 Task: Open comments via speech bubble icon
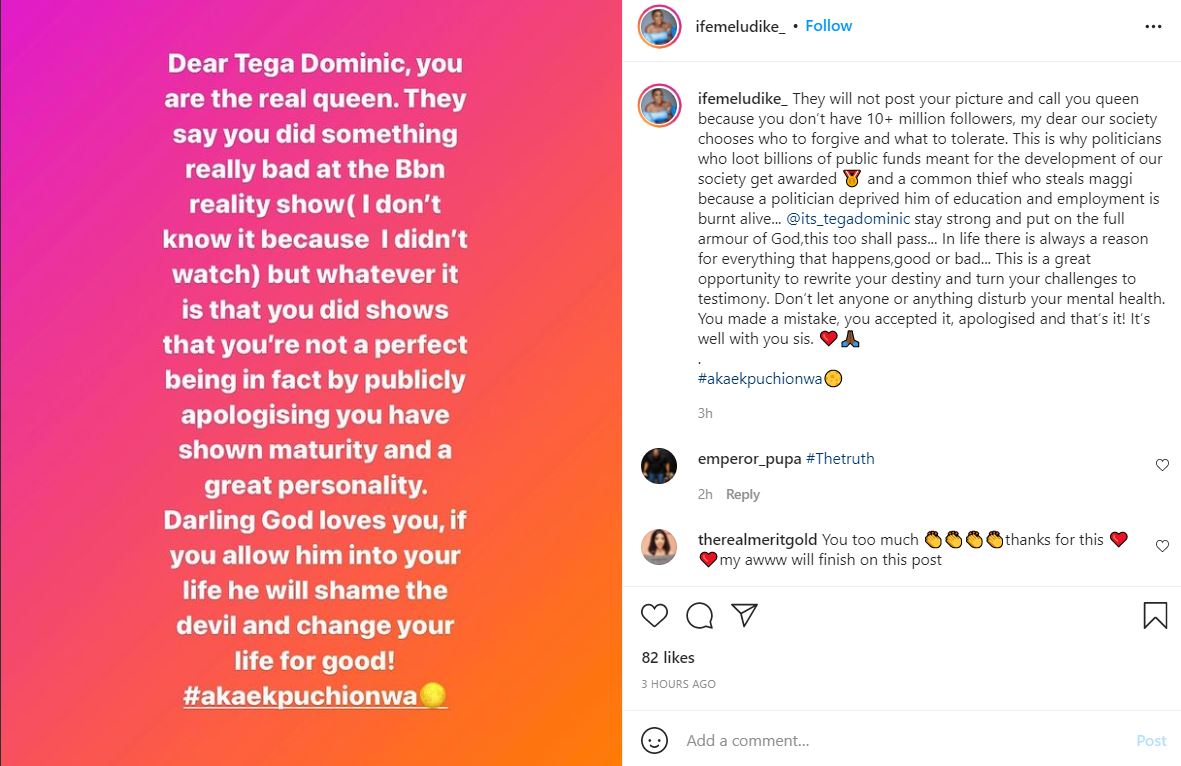pyautogui.click(x=700, y=615)
